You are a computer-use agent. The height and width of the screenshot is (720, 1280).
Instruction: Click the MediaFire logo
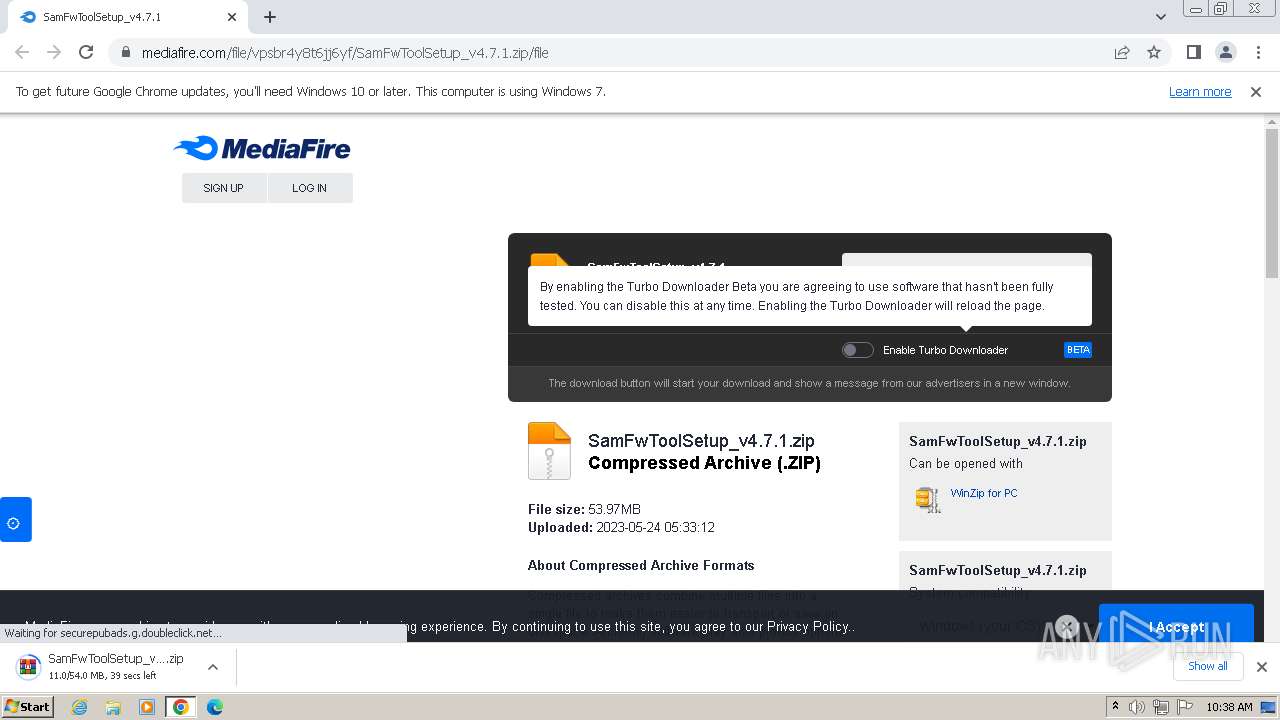pyautogui.click(x=262, y=149)
